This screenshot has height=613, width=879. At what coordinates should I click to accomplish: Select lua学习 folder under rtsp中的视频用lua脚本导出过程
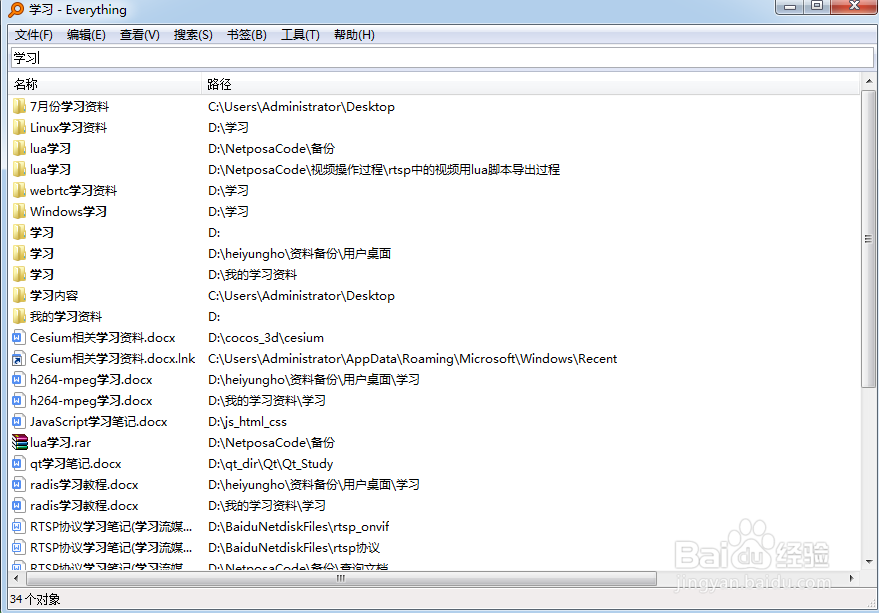click(x=50, y=169)
